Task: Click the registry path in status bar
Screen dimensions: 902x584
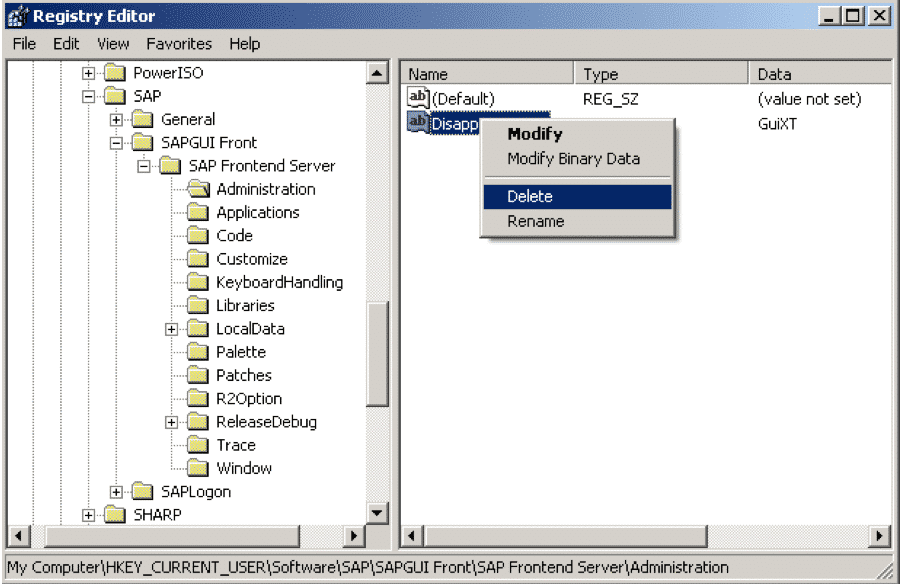Action: click(368, 567)
